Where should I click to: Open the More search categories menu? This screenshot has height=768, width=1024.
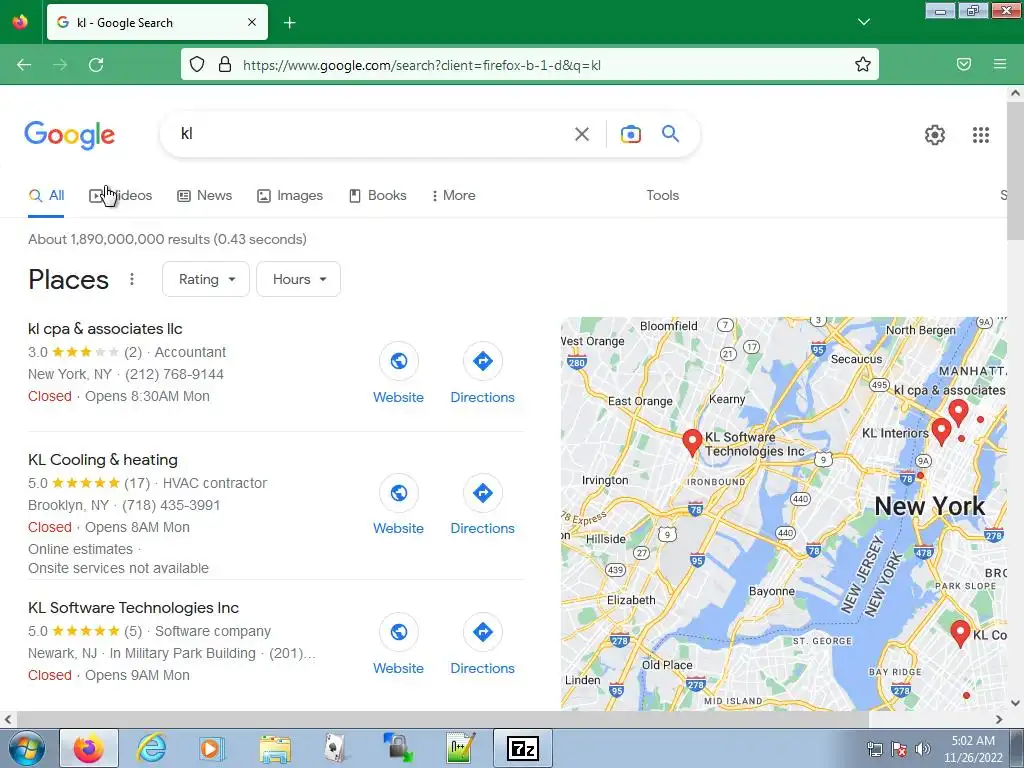tap(453, 195)
